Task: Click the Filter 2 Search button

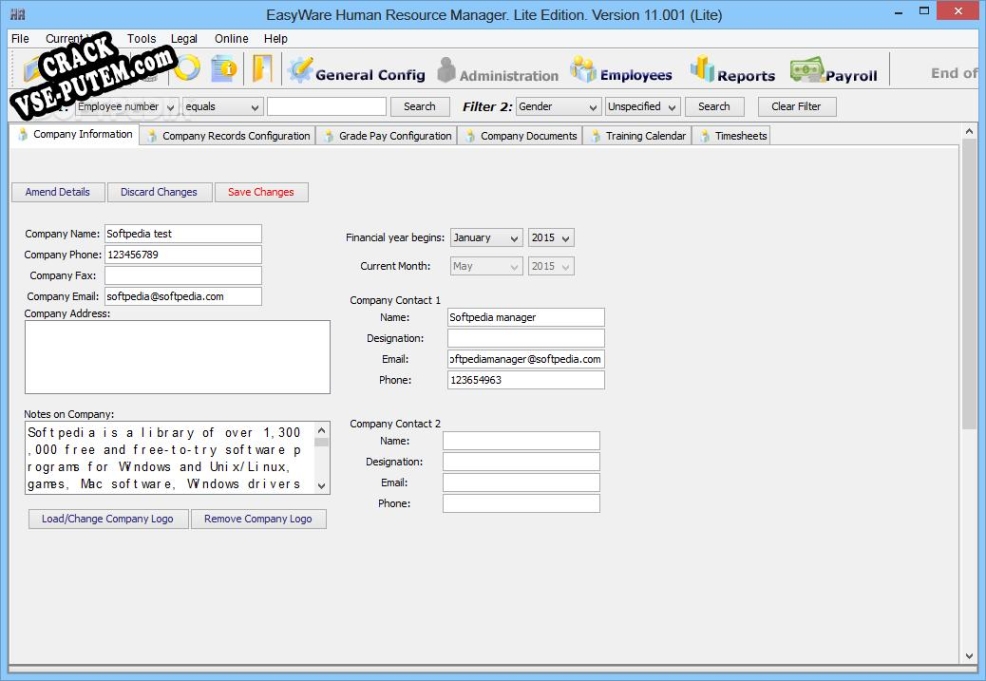Action: click(714, 107)
